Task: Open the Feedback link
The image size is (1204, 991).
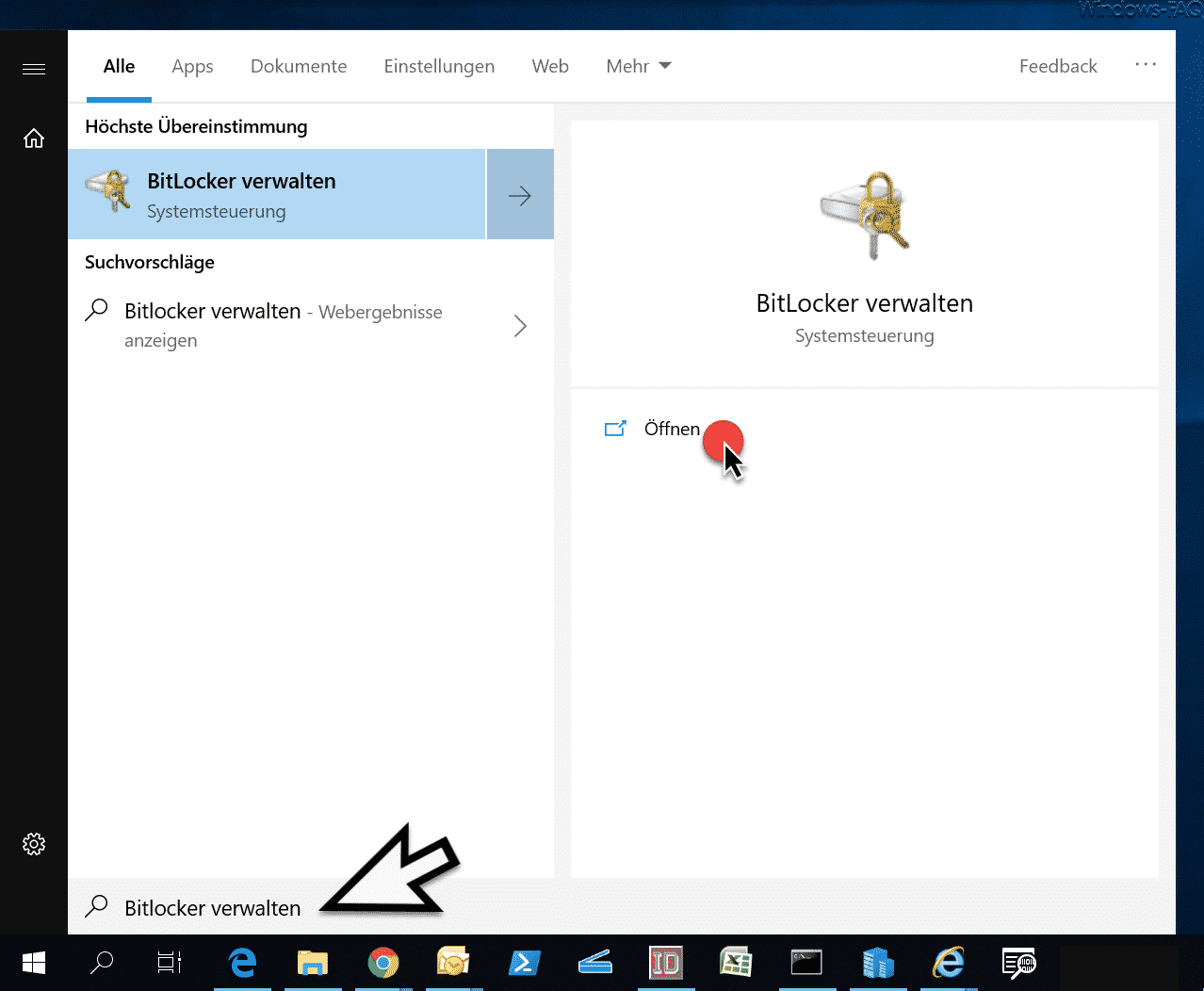Action: (x=1058, y=66)
